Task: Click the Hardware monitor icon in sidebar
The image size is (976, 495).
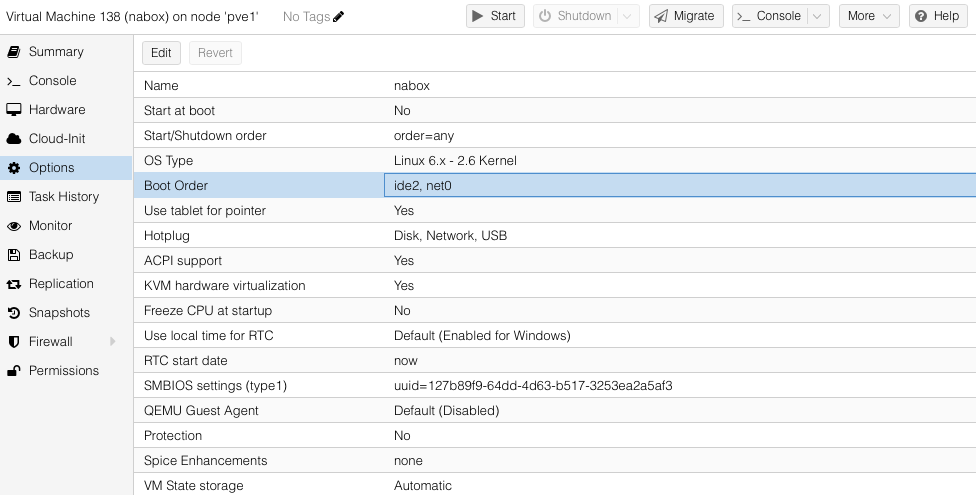Action: coord(14,110)
